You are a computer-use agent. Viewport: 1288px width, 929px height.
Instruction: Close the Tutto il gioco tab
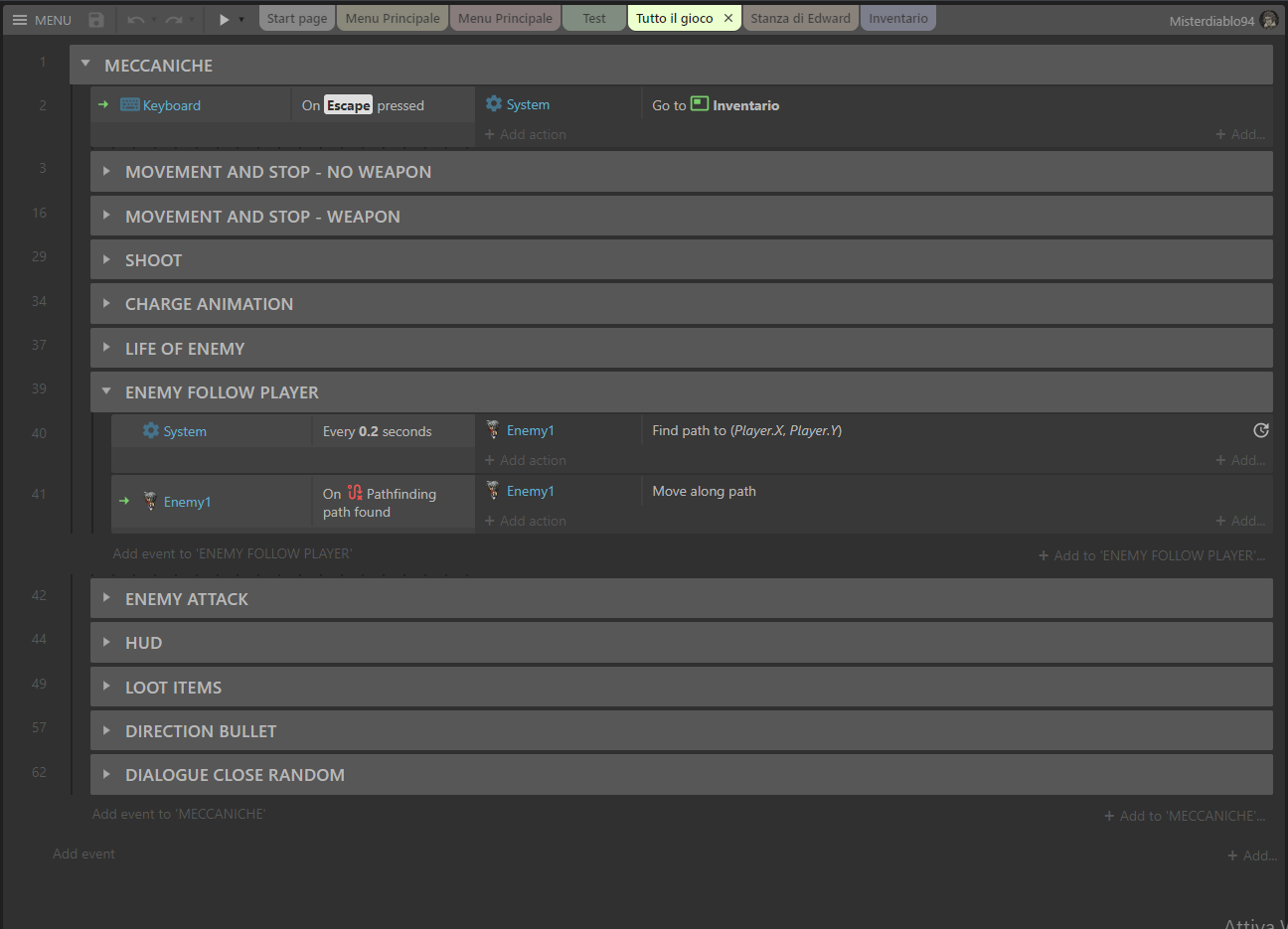(x=728, y=18)
